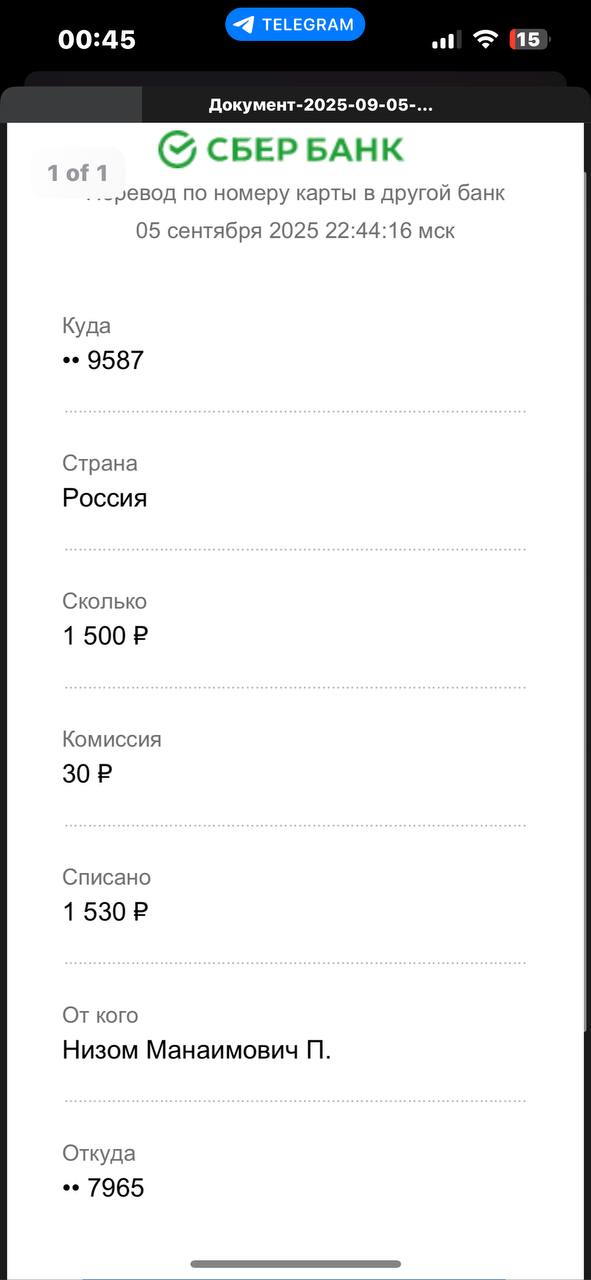
Task: Tap the debited total 1 530 ₽
Action: point(105,912)
